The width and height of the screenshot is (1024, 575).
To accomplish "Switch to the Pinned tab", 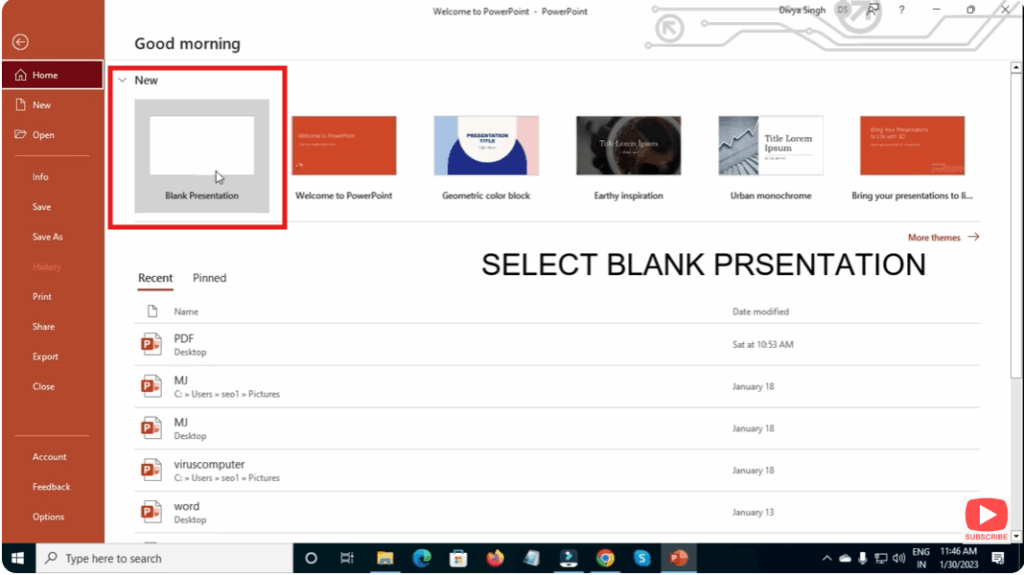I will pos(210,278).
